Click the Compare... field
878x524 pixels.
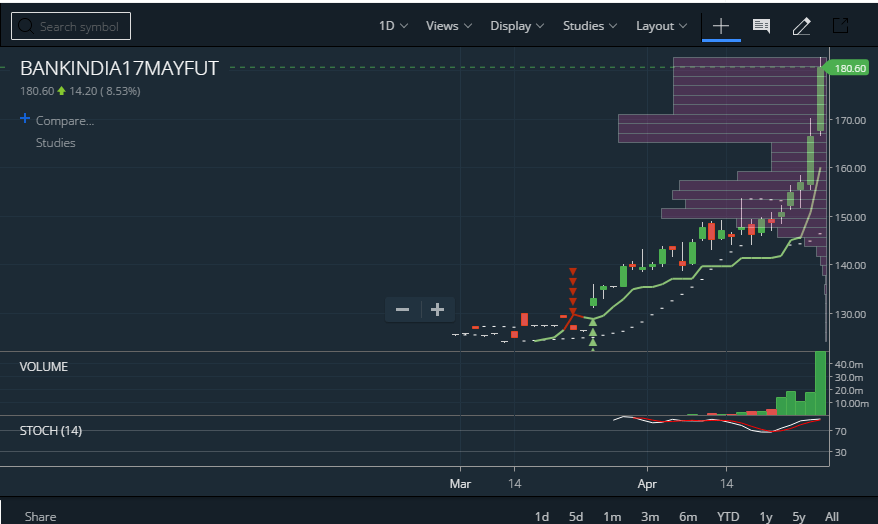[64, 120]
